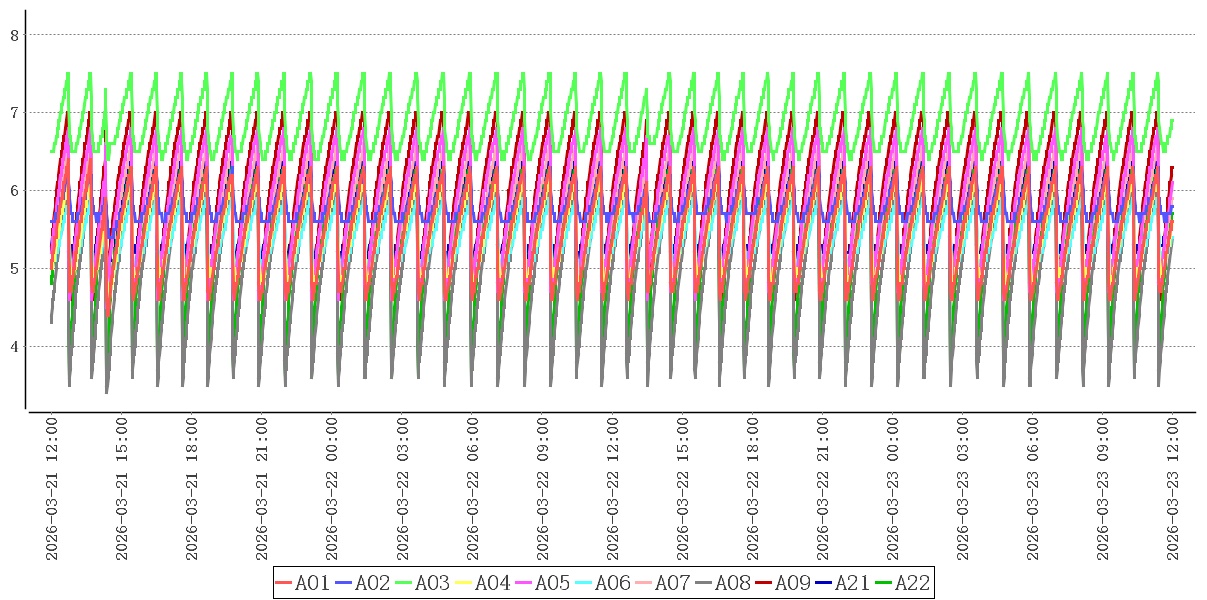
Task: Click the 2026-03-23 12:00 x-axis label
Action: (x=1173, y=489)
